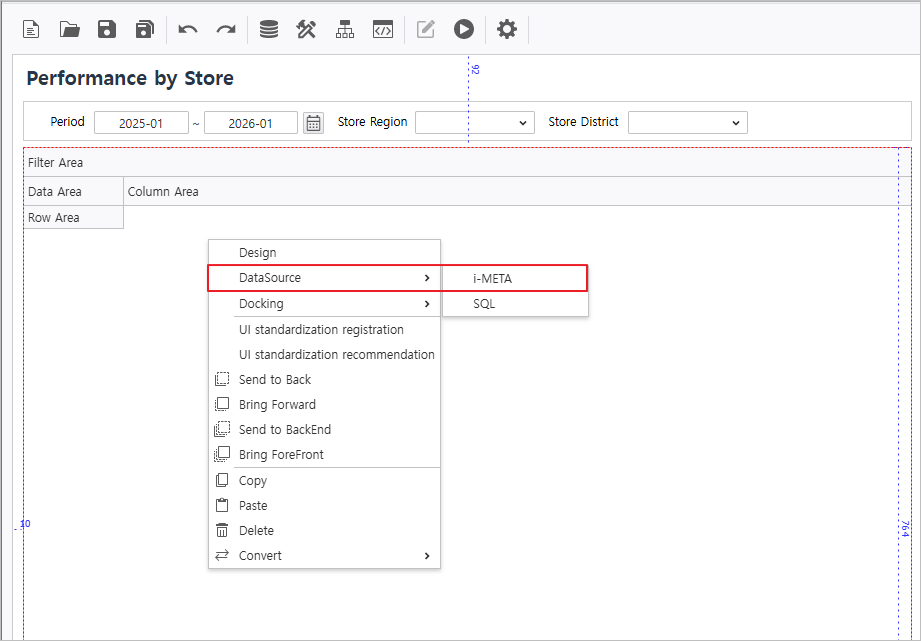
Task: Undo the last action
Action: (x=188, y=29)
